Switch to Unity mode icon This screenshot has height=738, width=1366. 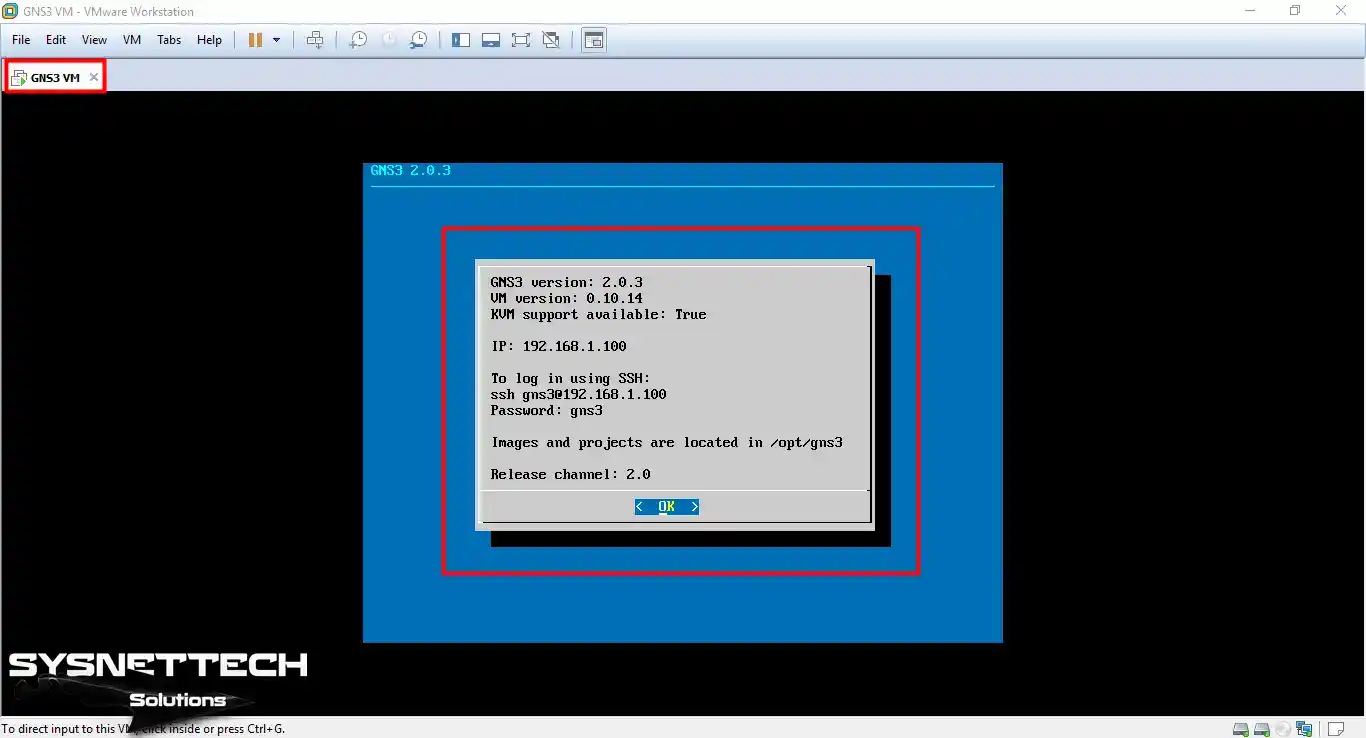click(x=551, y=40)
